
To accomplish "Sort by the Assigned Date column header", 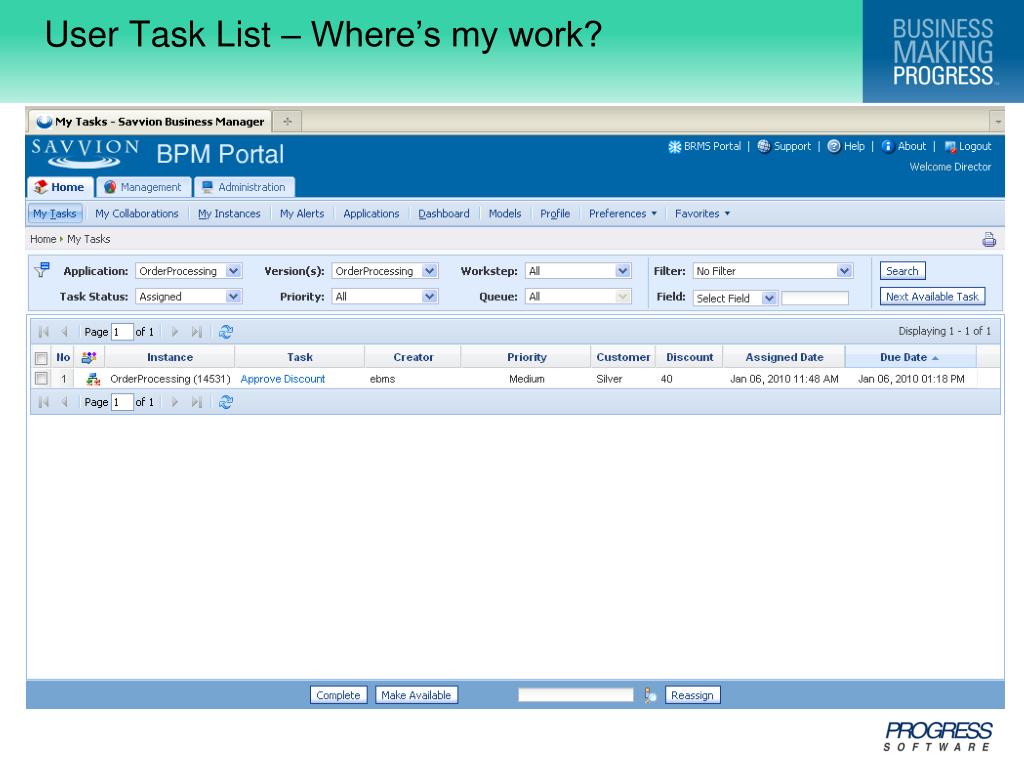I will point(784,357).
